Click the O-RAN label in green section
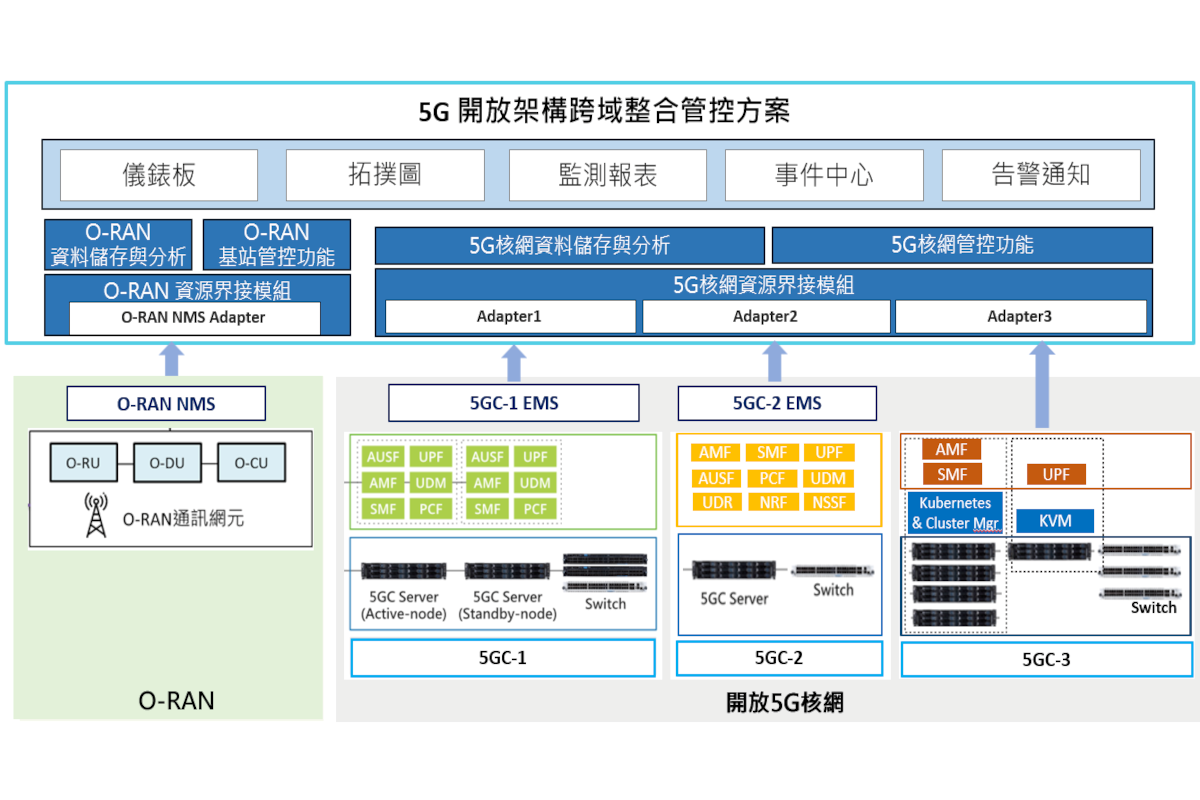Image resolution: width=1200 pixels, height=800 pixels. (176, 701)
